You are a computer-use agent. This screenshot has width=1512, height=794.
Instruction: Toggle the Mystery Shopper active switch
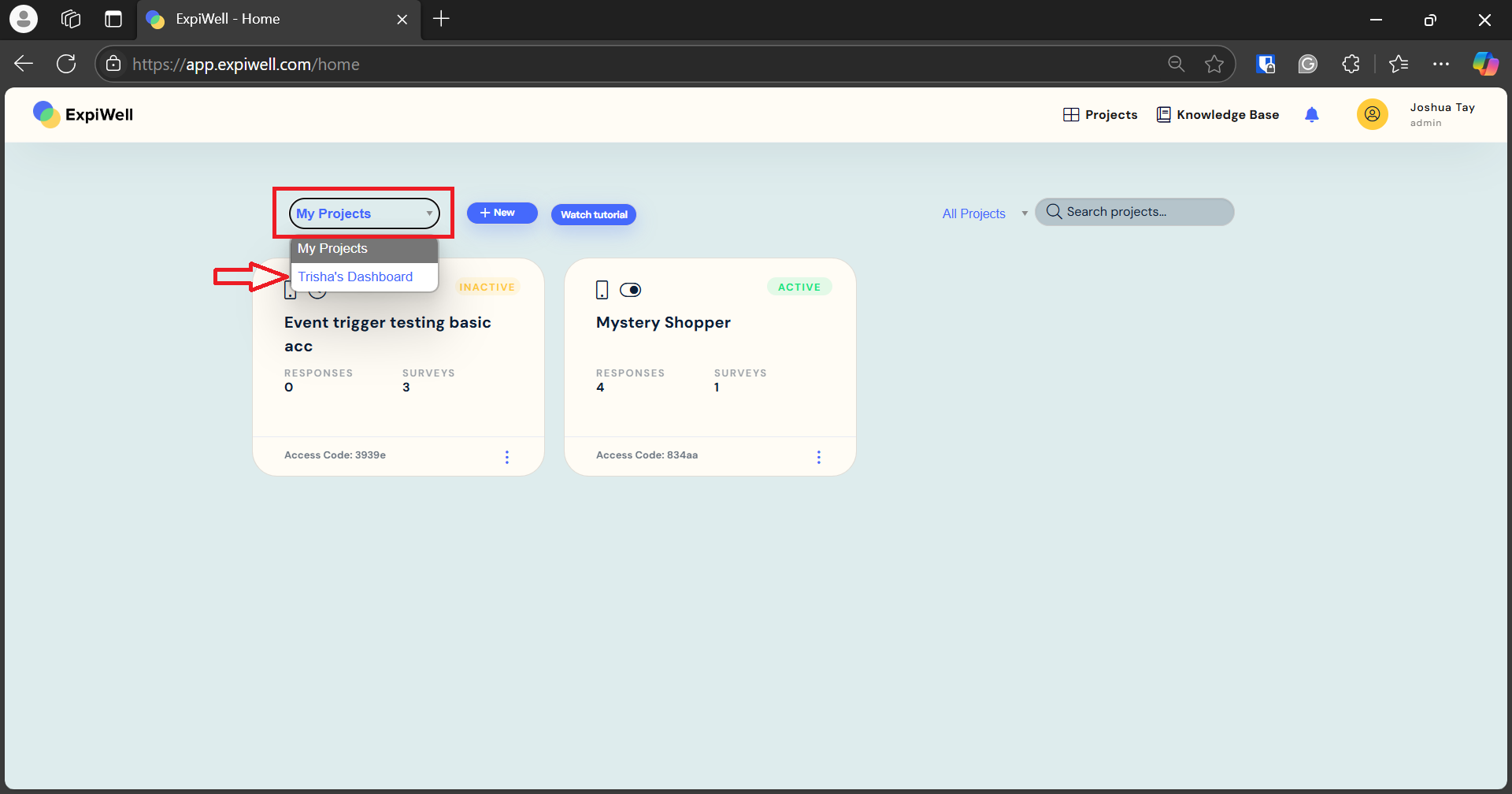[631, 290]
